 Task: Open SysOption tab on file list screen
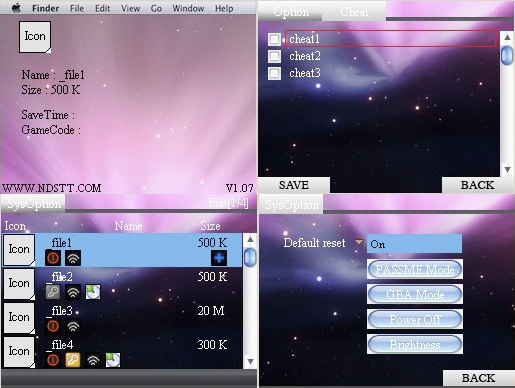(x=34, y=204)
